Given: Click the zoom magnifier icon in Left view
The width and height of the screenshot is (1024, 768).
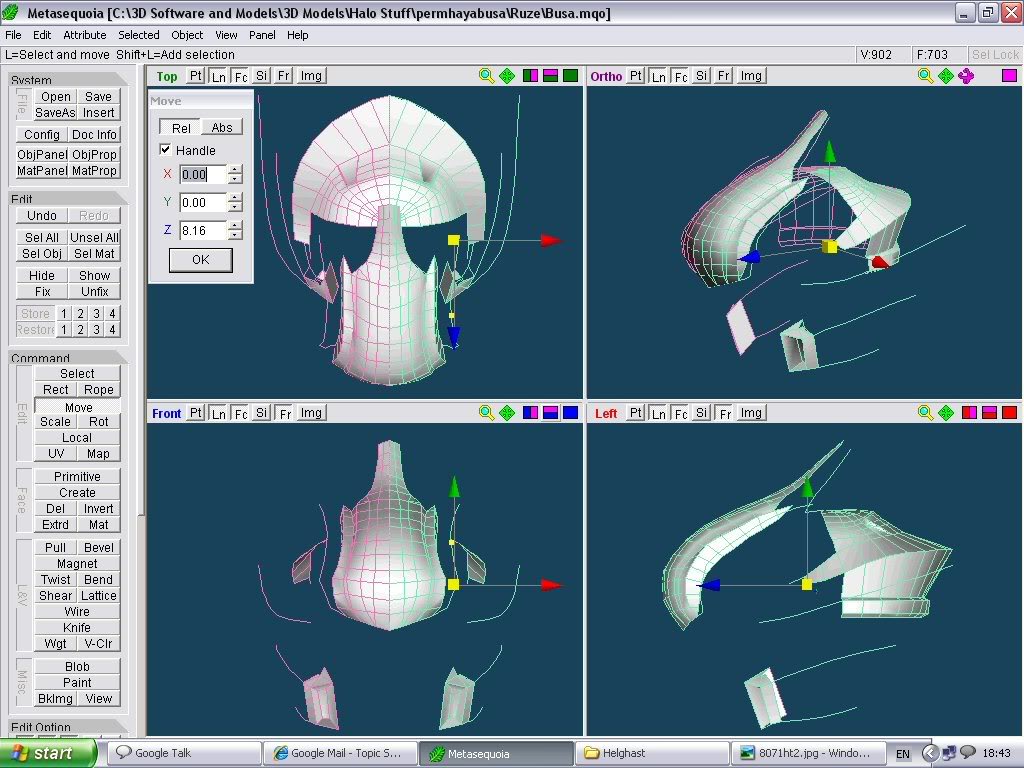Looking at the screenshot, I should pos(925,413).
